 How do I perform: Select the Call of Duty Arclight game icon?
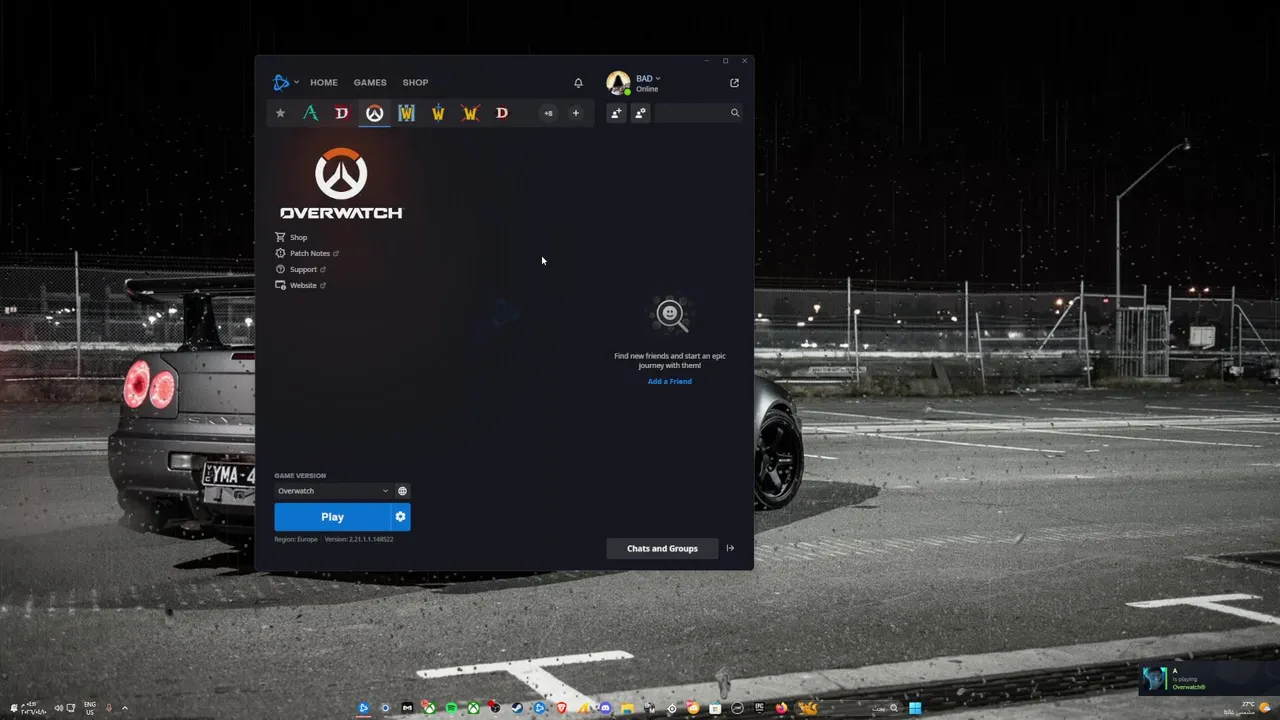tap(311, 113)
